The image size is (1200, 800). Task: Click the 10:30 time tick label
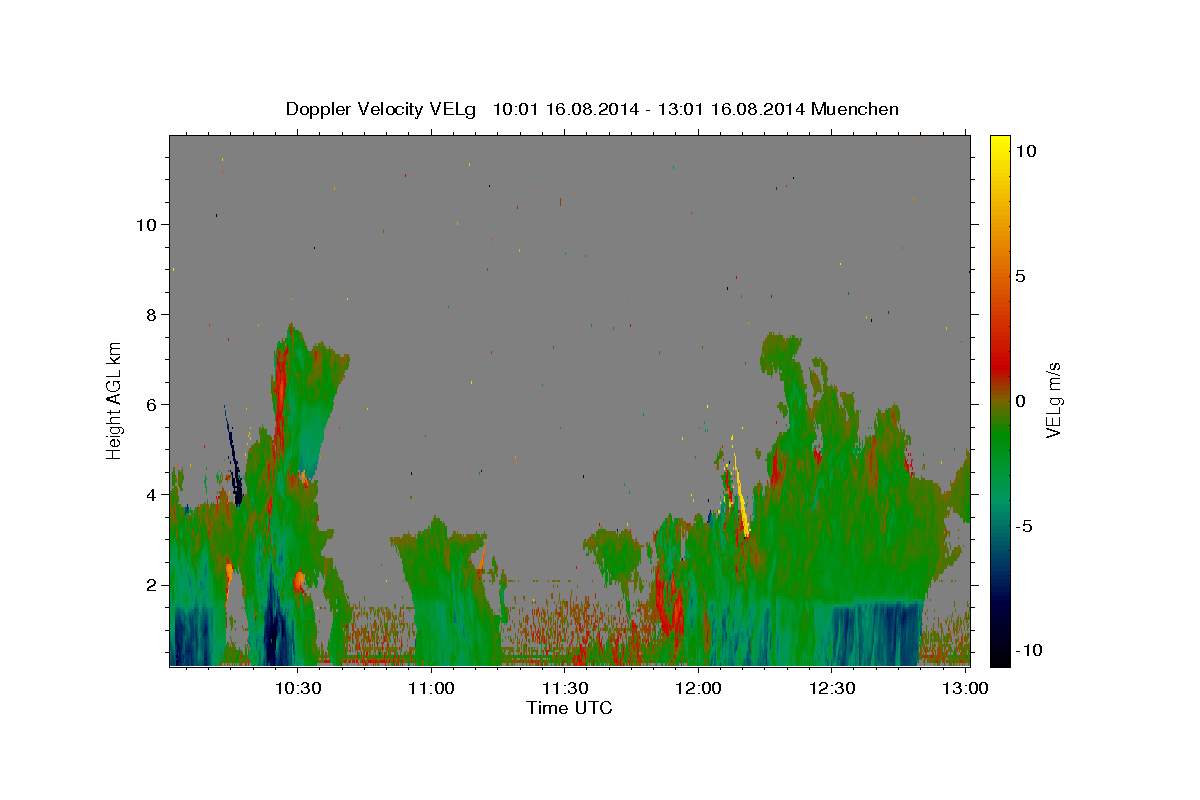pyautogui.click(x=298, y=689)
